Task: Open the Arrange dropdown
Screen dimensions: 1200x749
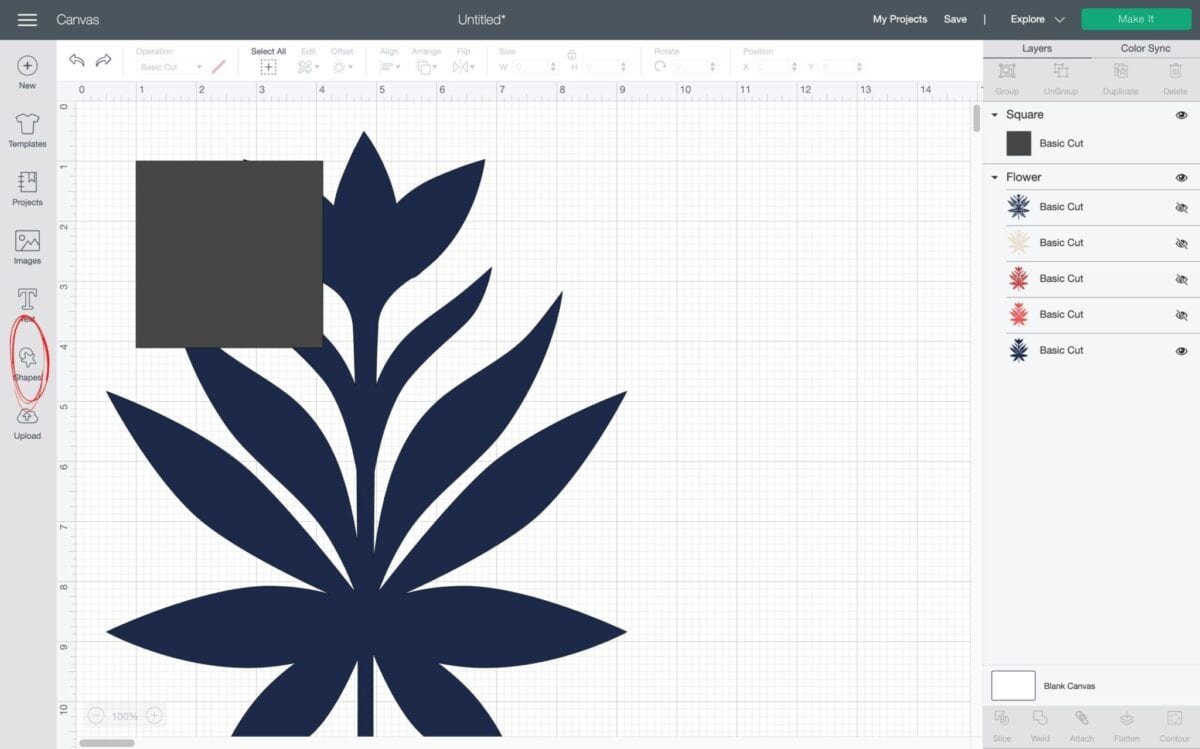Action: click(425, 67)
